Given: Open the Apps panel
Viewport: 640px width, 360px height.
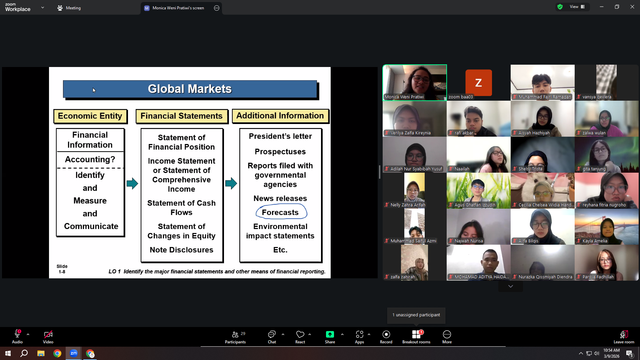Looking at the screenshot, I should (x=359, y=337).
